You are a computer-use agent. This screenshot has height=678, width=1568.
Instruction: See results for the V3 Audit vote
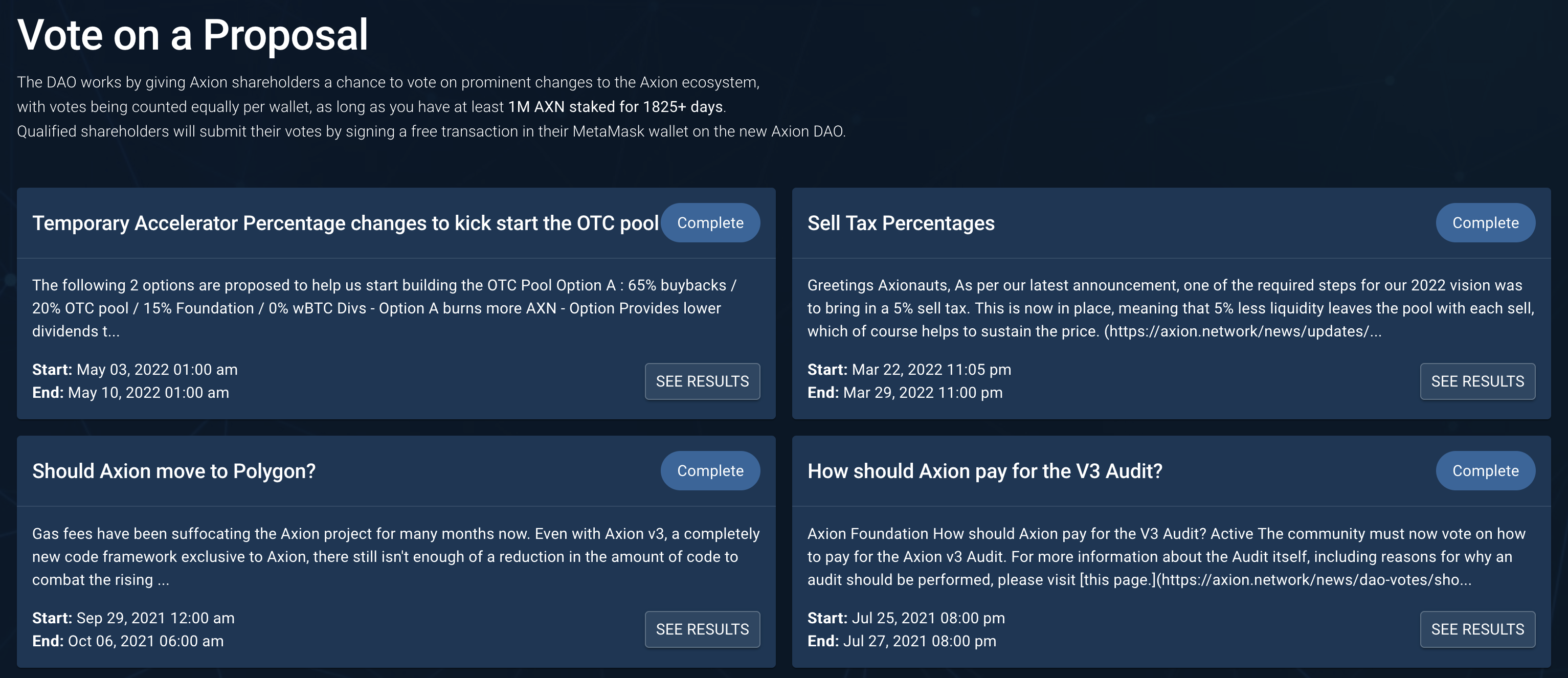click(x=1476, y=629)
